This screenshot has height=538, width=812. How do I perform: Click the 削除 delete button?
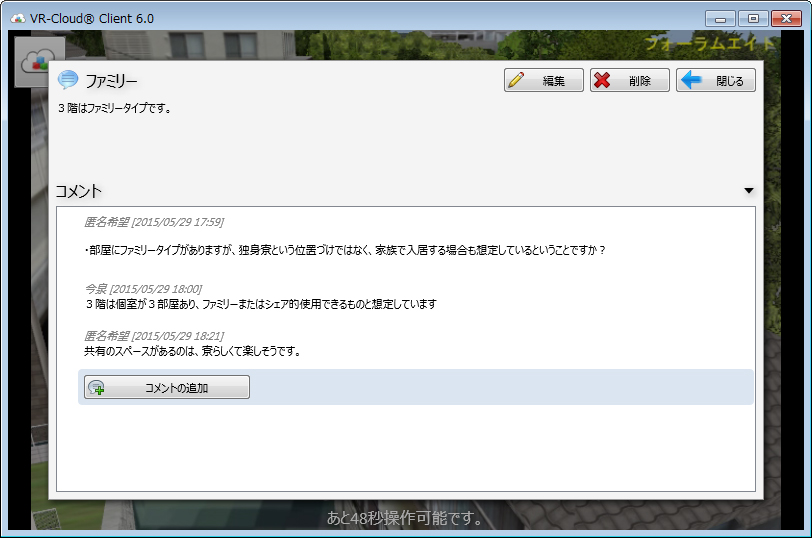click(630, 80)
